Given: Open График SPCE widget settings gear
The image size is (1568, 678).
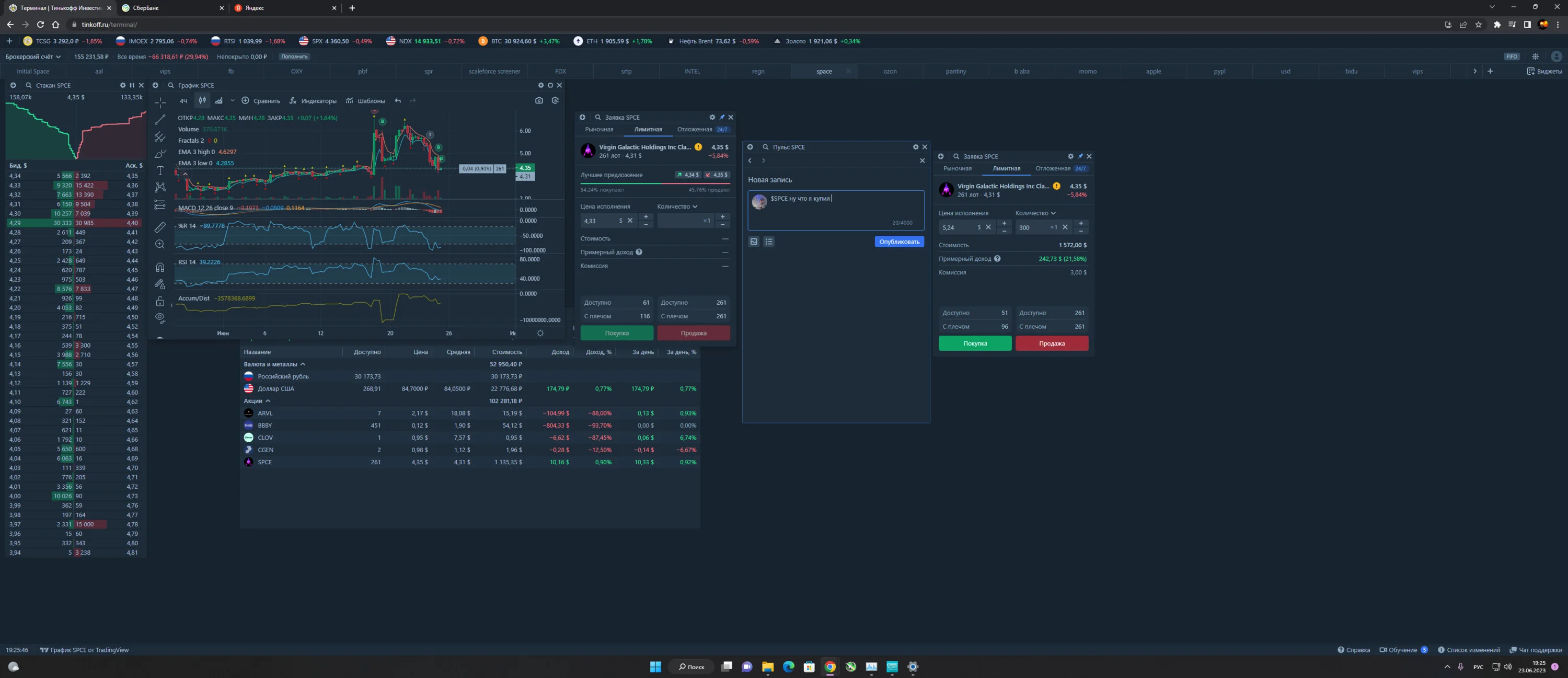Looking at the screenshot, I should point(540,85).
